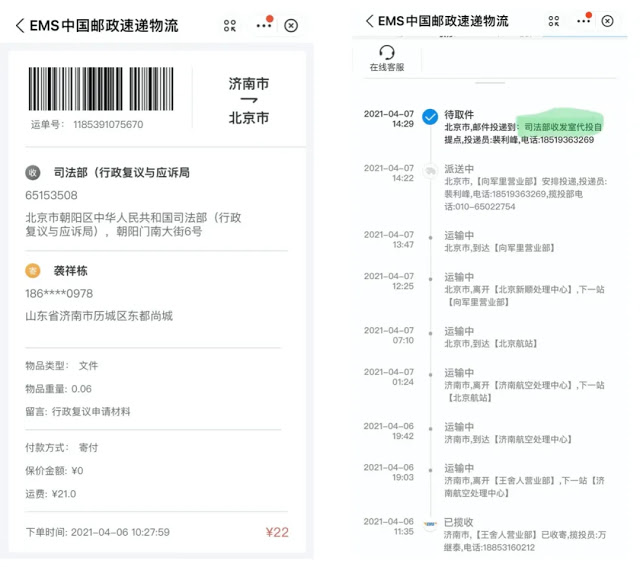Open three-dot more menu on right screen

point(583,21)
